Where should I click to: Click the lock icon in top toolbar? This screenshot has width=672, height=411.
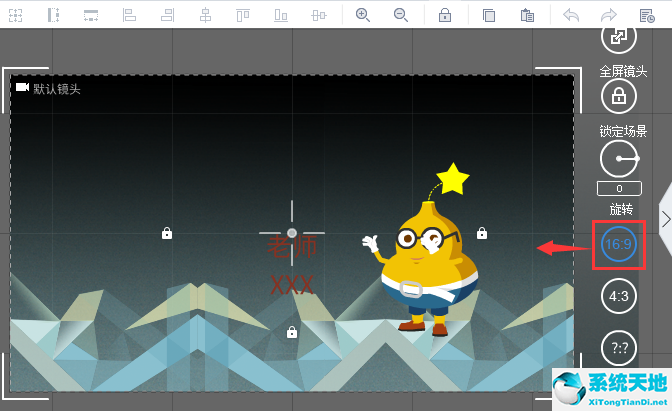[445, 15]
